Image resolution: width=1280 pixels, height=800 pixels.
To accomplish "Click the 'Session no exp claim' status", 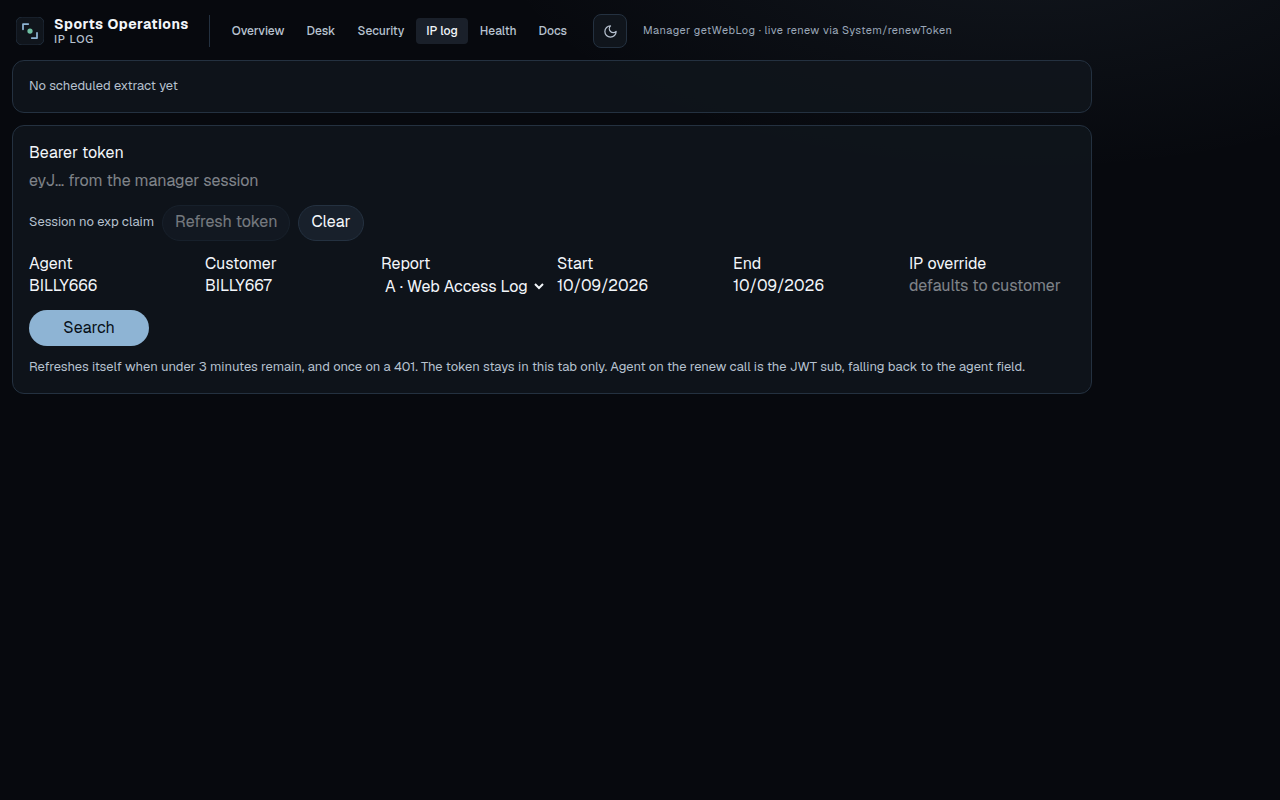I will (91, 222).
